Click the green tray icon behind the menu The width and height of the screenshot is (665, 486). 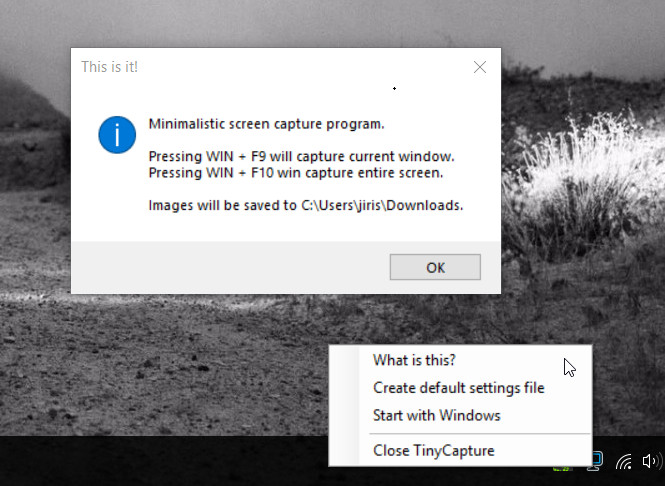[x=563, y=468]
